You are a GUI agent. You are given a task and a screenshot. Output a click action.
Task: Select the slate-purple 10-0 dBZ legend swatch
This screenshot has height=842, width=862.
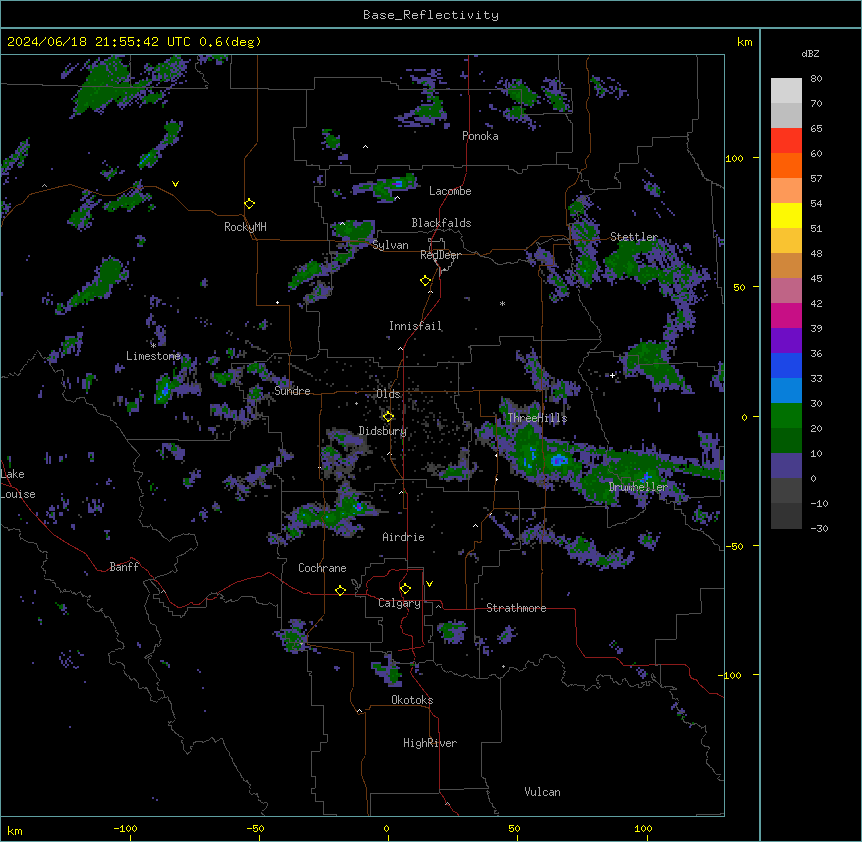(786, 466)
